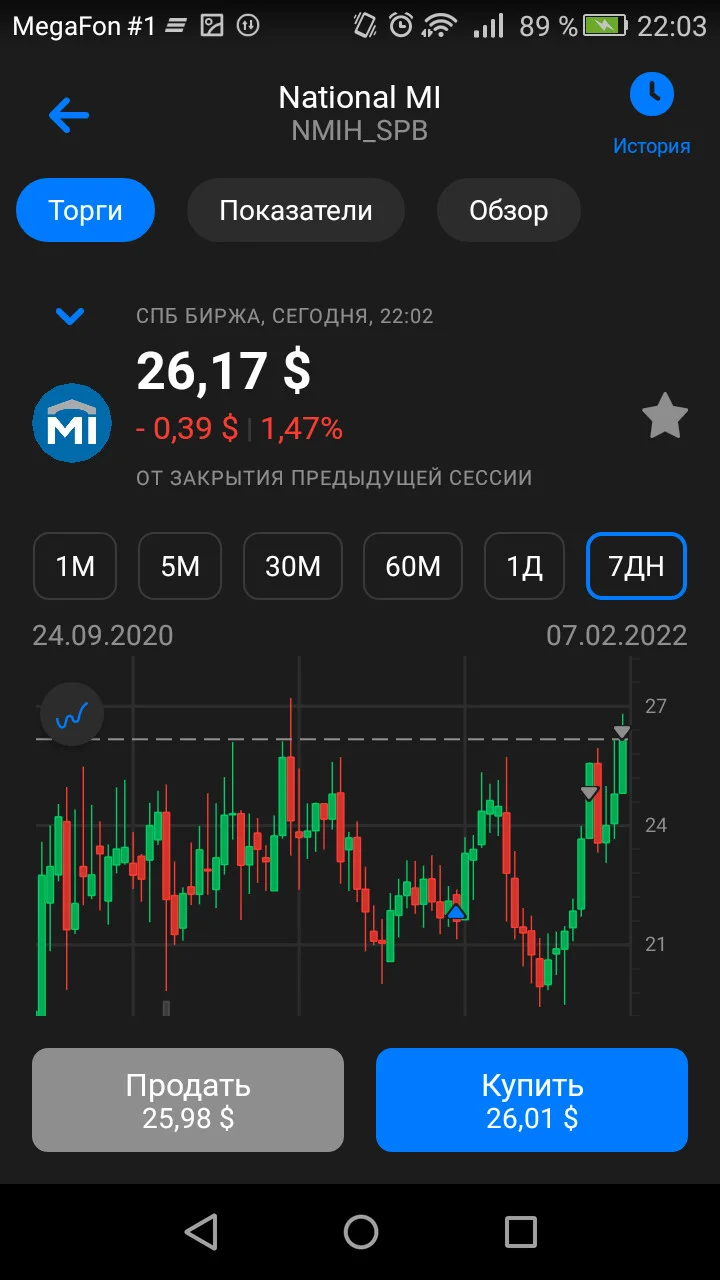Tap the blue back arrow
The image size is (720, 1280).
tap(69, 115)
